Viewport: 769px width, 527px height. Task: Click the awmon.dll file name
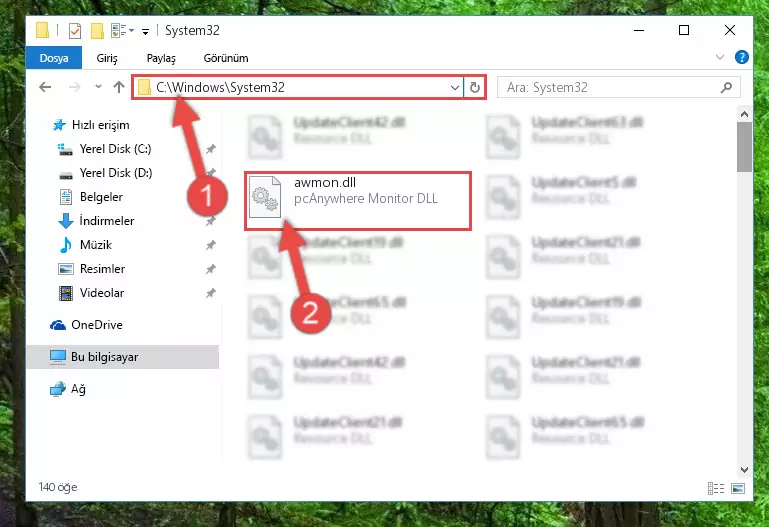(325, 183)
